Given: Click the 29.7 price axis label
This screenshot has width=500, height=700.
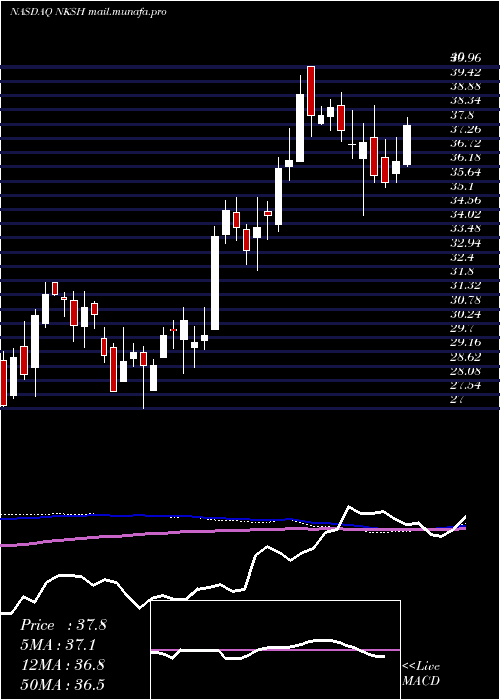Looking at the screenshot, I should click(x=462, y=329).
